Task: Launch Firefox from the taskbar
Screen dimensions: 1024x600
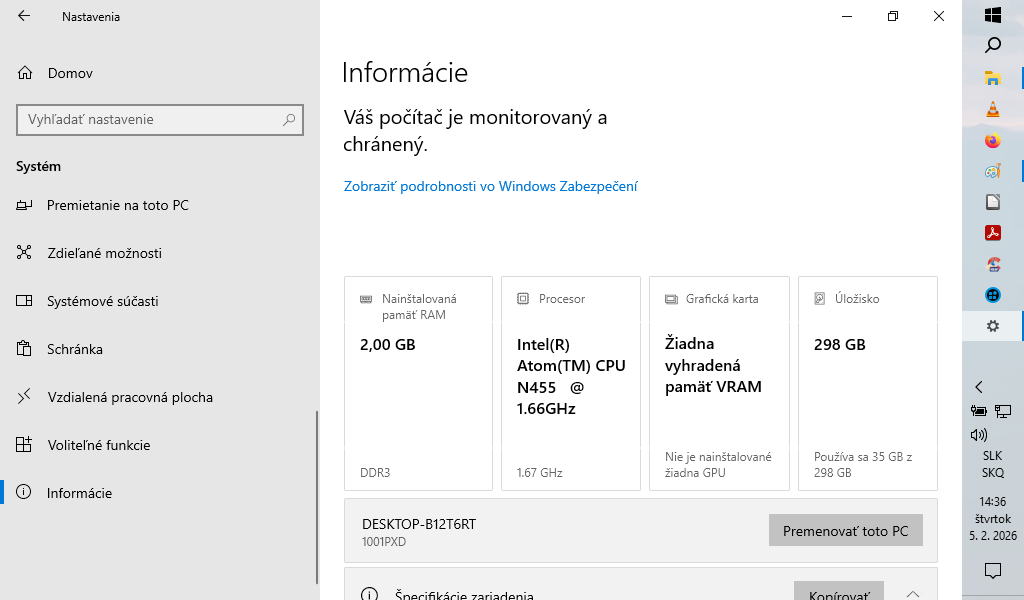Action: (x=992, y=141)
